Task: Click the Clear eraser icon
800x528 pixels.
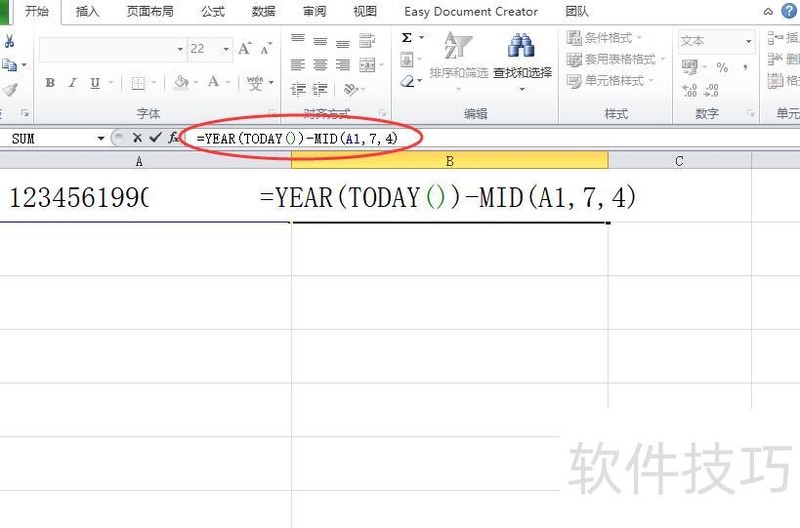Action: coord(407,81)
